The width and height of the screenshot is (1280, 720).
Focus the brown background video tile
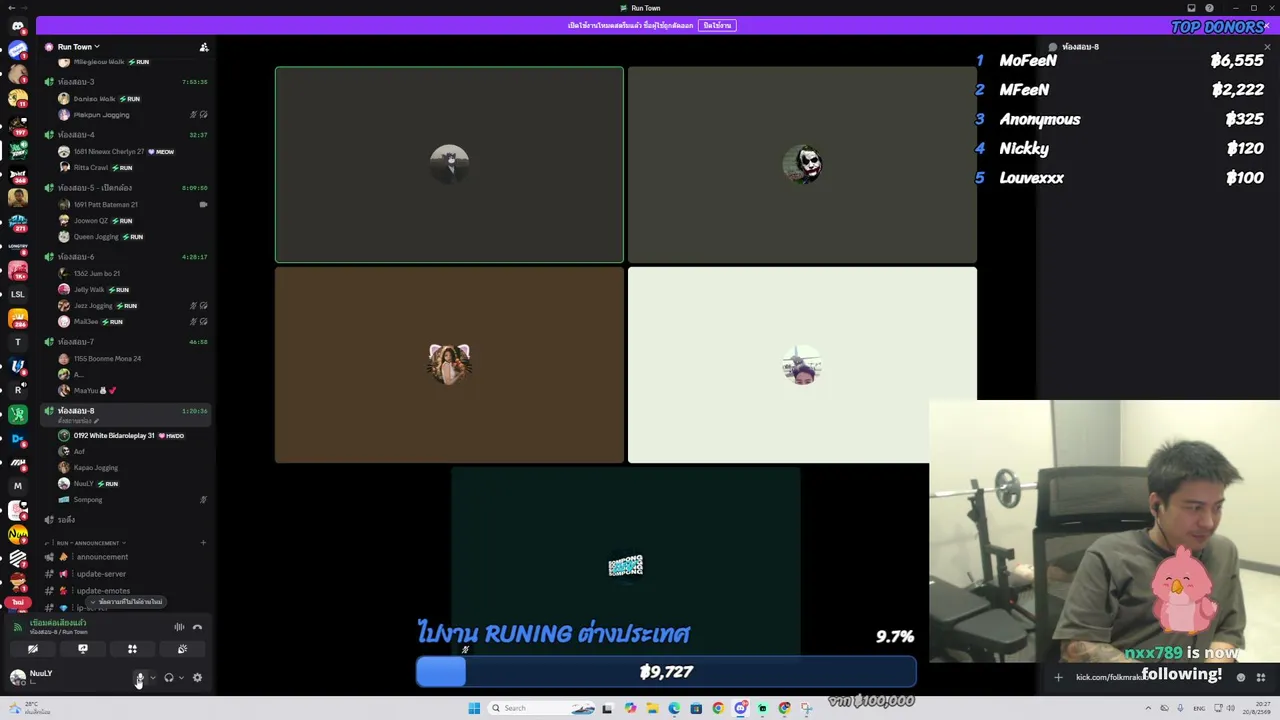click(x=449, y=365)
